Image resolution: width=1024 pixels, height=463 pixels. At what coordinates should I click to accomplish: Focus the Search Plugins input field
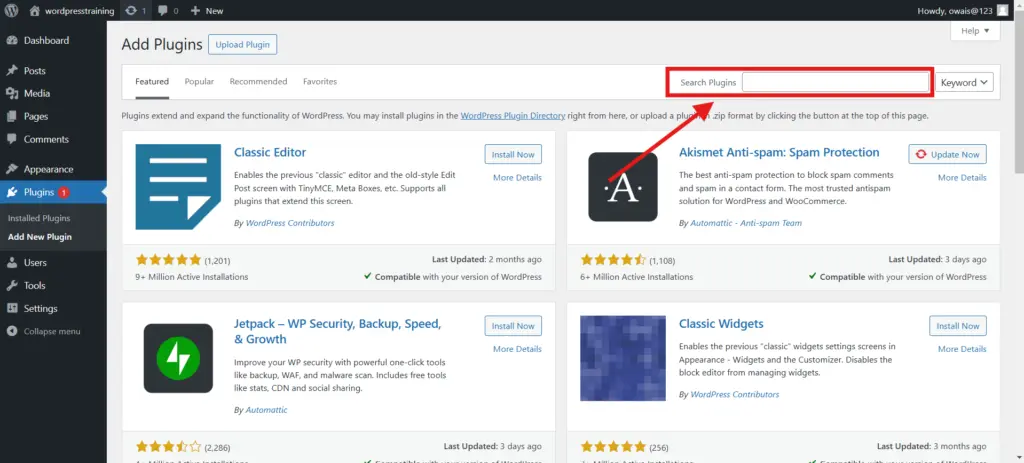pyautogui.click(x=835, y=82)
